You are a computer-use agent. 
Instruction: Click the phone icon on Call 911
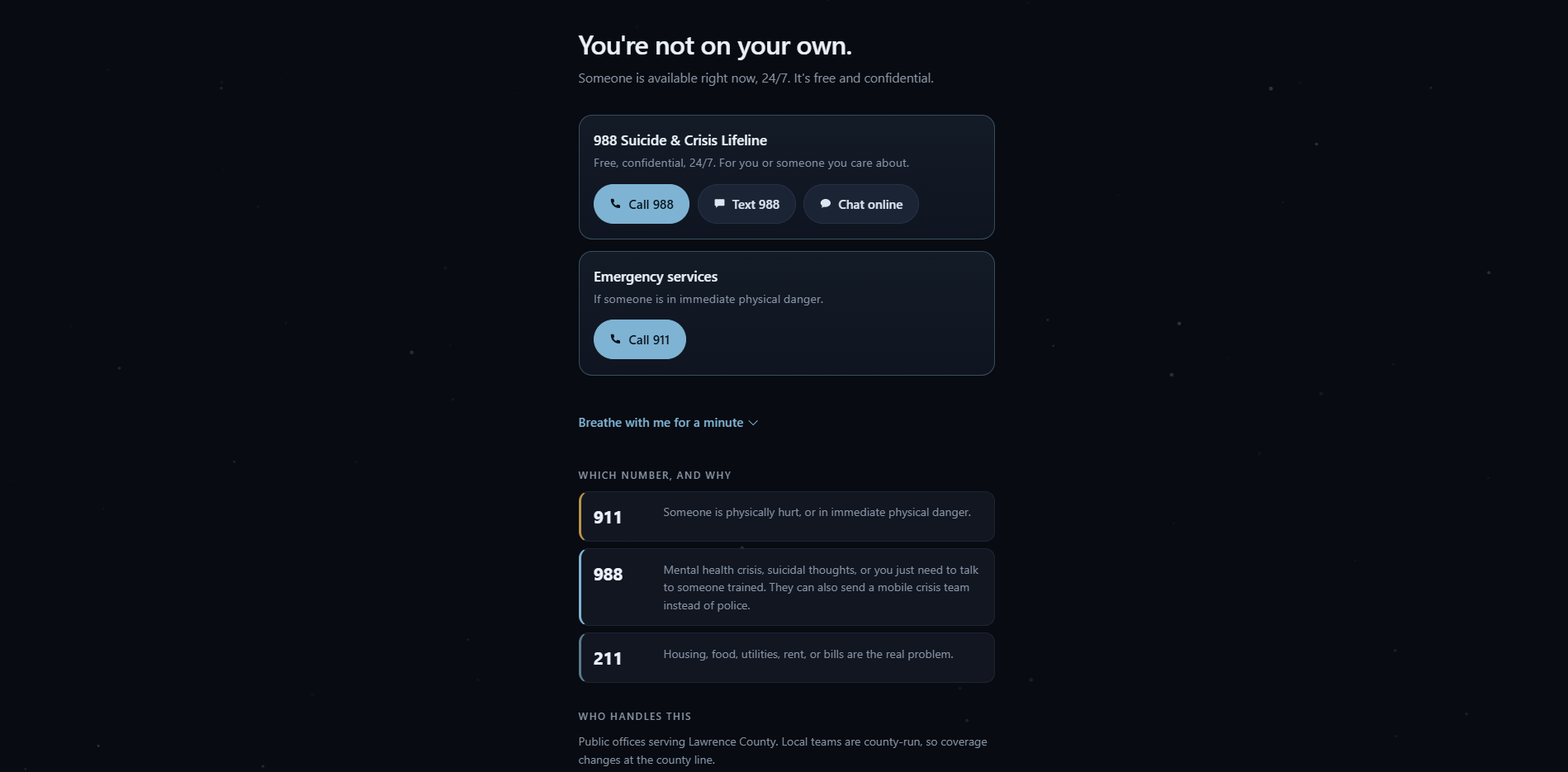(x=615, y=339)
